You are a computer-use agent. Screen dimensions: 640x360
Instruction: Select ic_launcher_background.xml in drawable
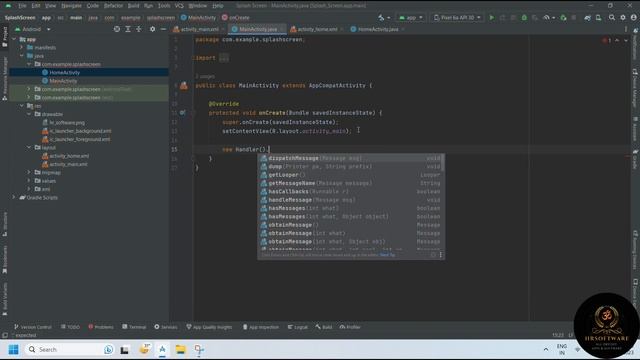coord(80,131)
